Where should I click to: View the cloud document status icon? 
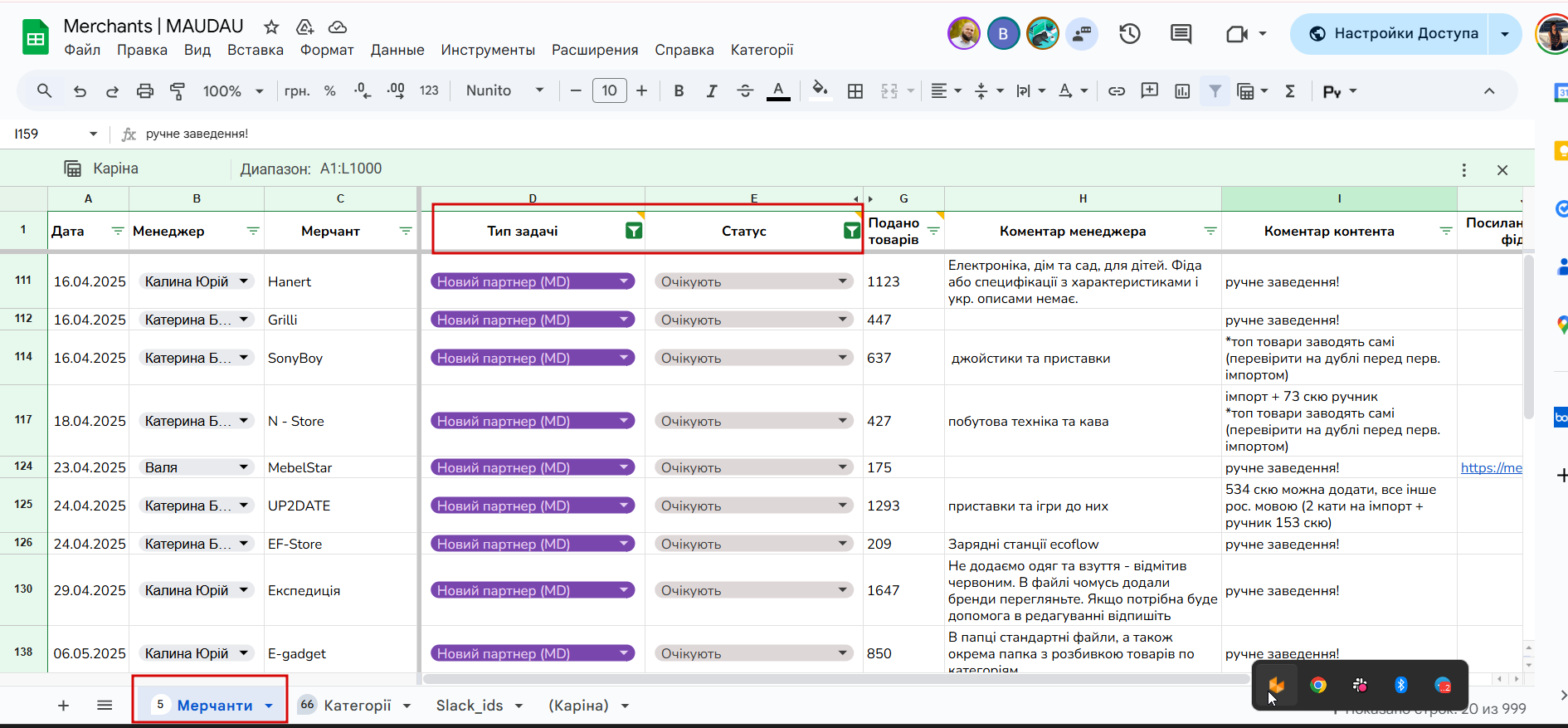(338, 27)
